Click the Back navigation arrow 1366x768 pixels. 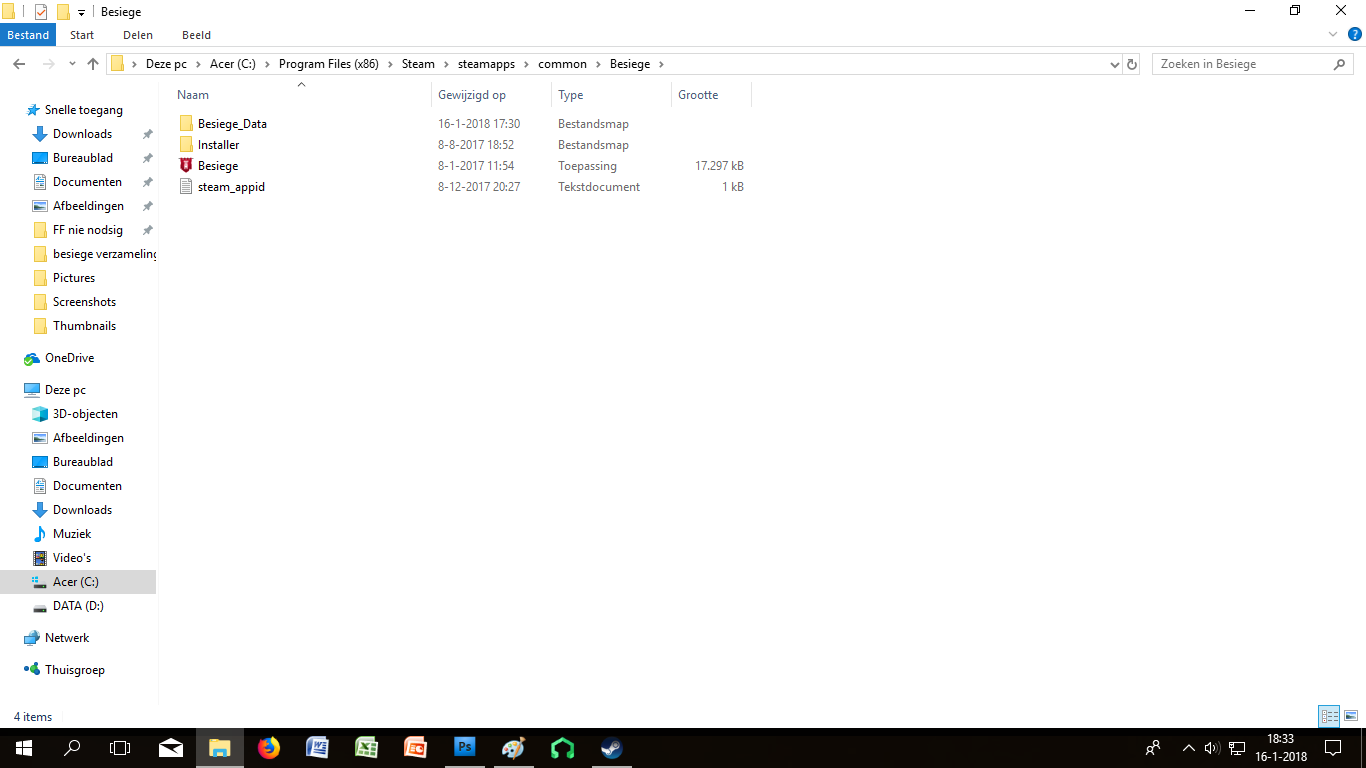point(19,64)
